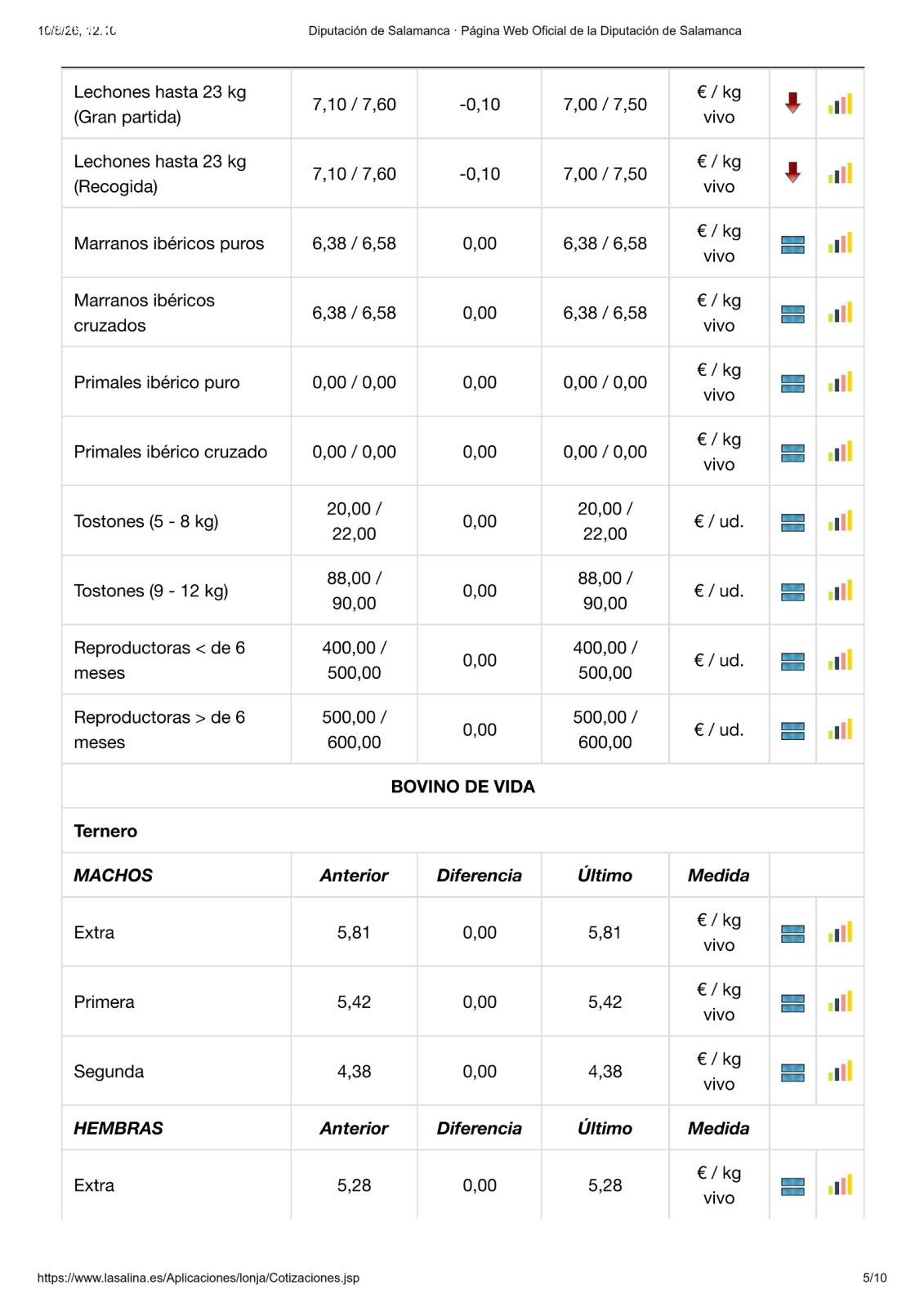Open bar chart for Machos Extra
This screenshot has width=924, height=1307.
840,932
